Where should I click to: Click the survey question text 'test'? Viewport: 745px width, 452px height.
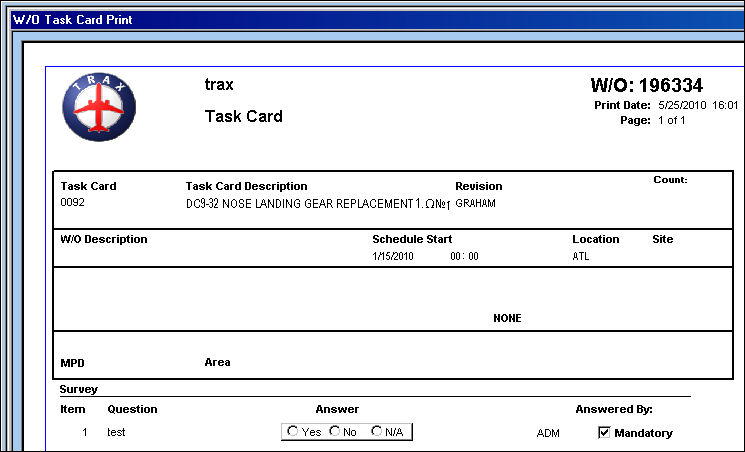(116, 432)
